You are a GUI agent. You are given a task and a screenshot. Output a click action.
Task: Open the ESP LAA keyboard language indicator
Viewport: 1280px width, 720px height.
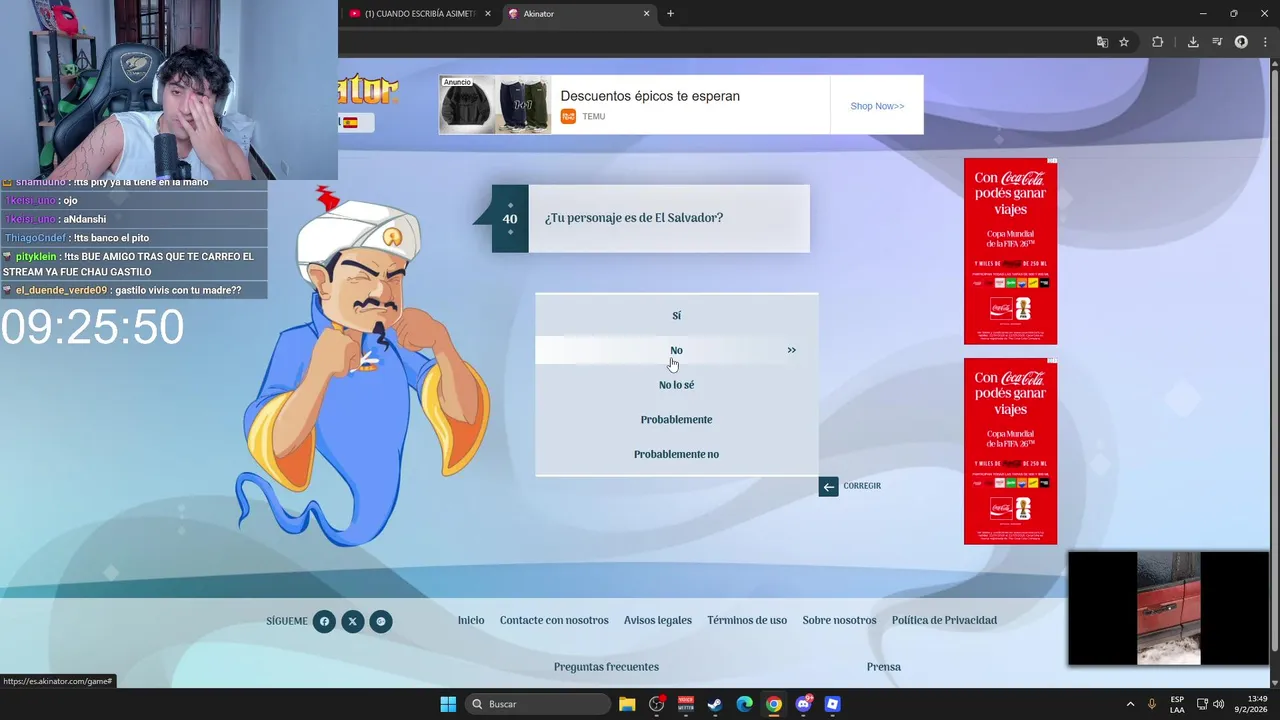pyautogui.click(x=1177, y=704)
